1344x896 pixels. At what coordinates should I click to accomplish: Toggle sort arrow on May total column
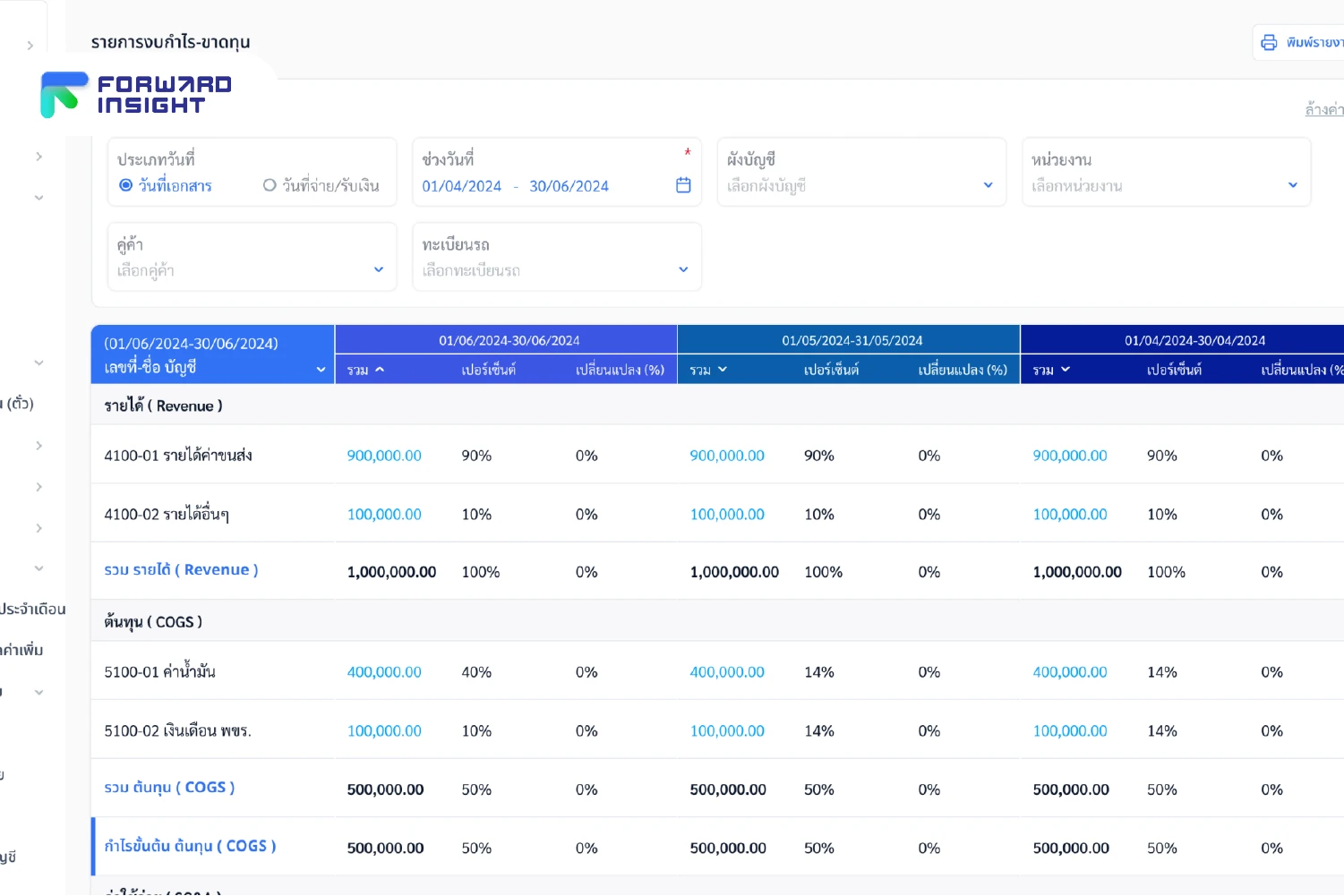pos(723,370)
